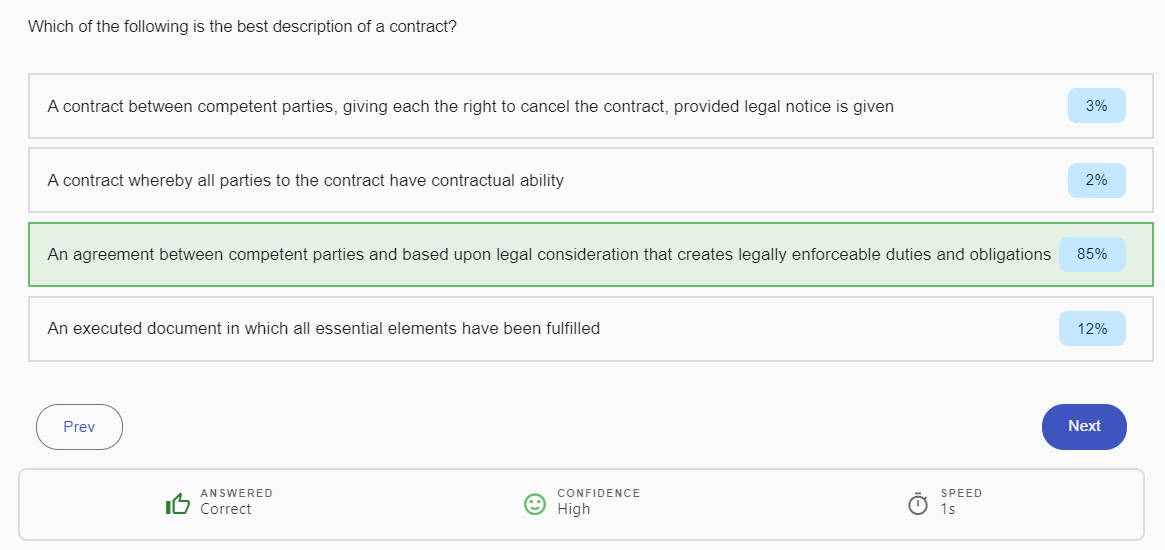Click the ANSWERED heading label

pos(236,493)
